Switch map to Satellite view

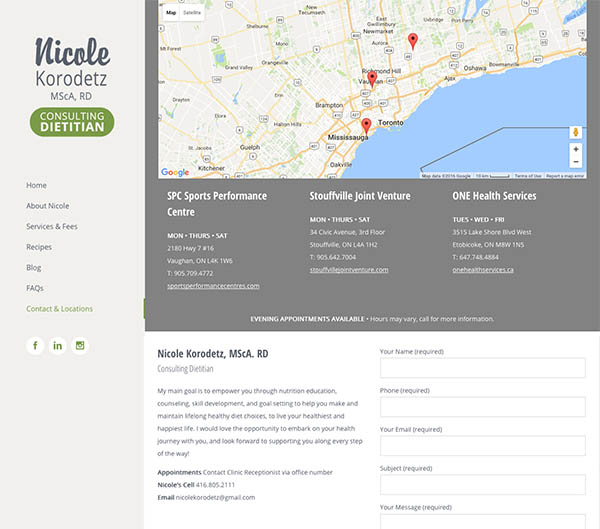click(191, 13)
